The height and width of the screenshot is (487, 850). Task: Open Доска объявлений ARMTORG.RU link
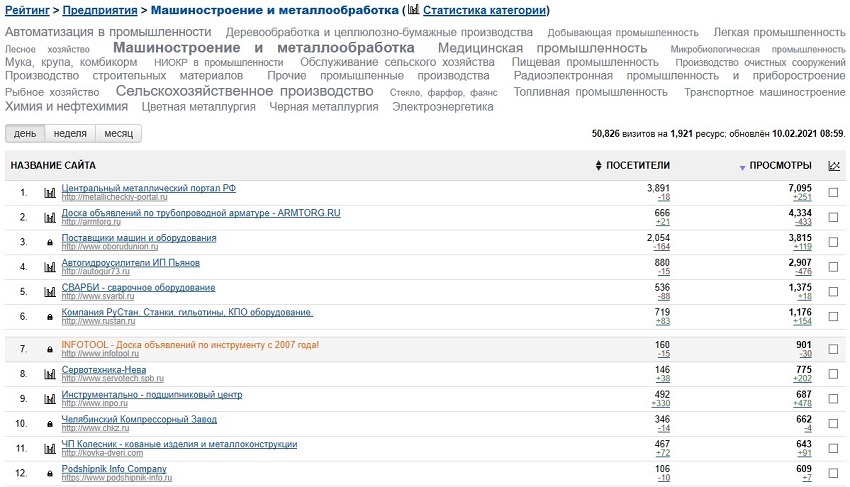201,213
